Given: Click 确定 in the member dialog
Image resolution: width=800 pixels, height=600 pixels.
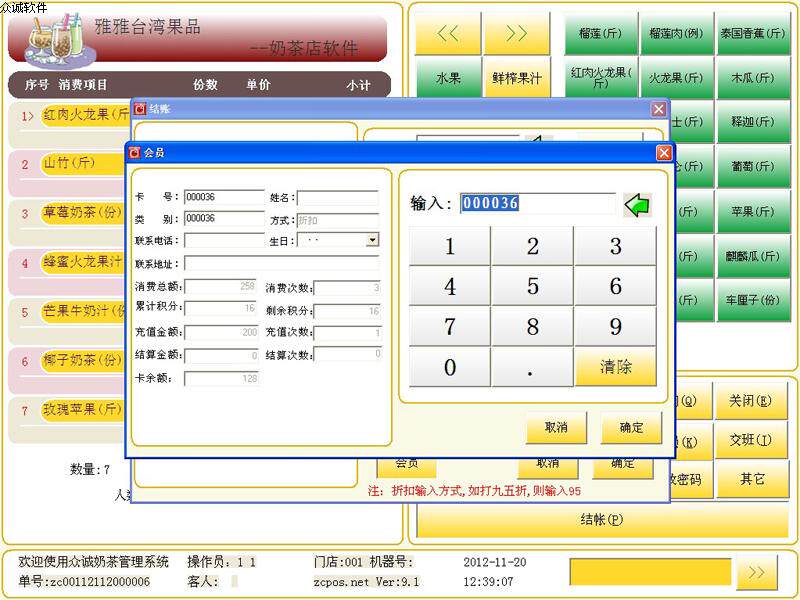Looking at the screenshot, I should click(631, 428).
